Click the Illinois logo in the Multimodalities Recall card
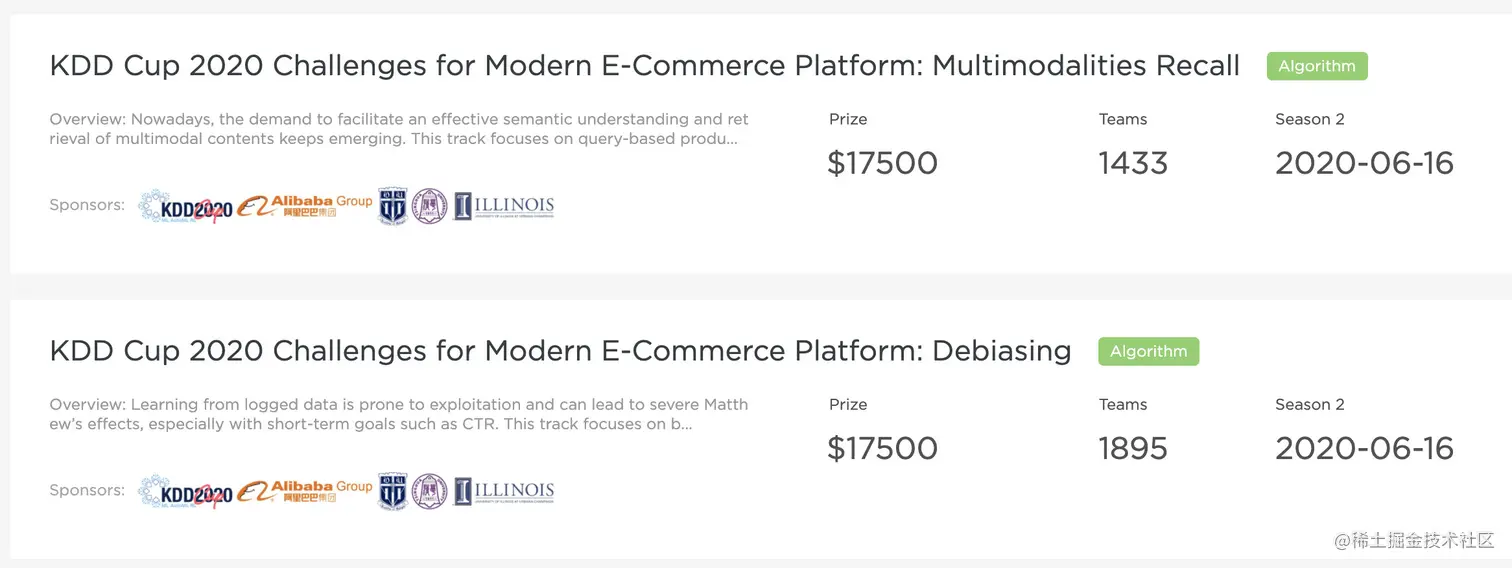1512x568 pixels. [x=504, y=206]
